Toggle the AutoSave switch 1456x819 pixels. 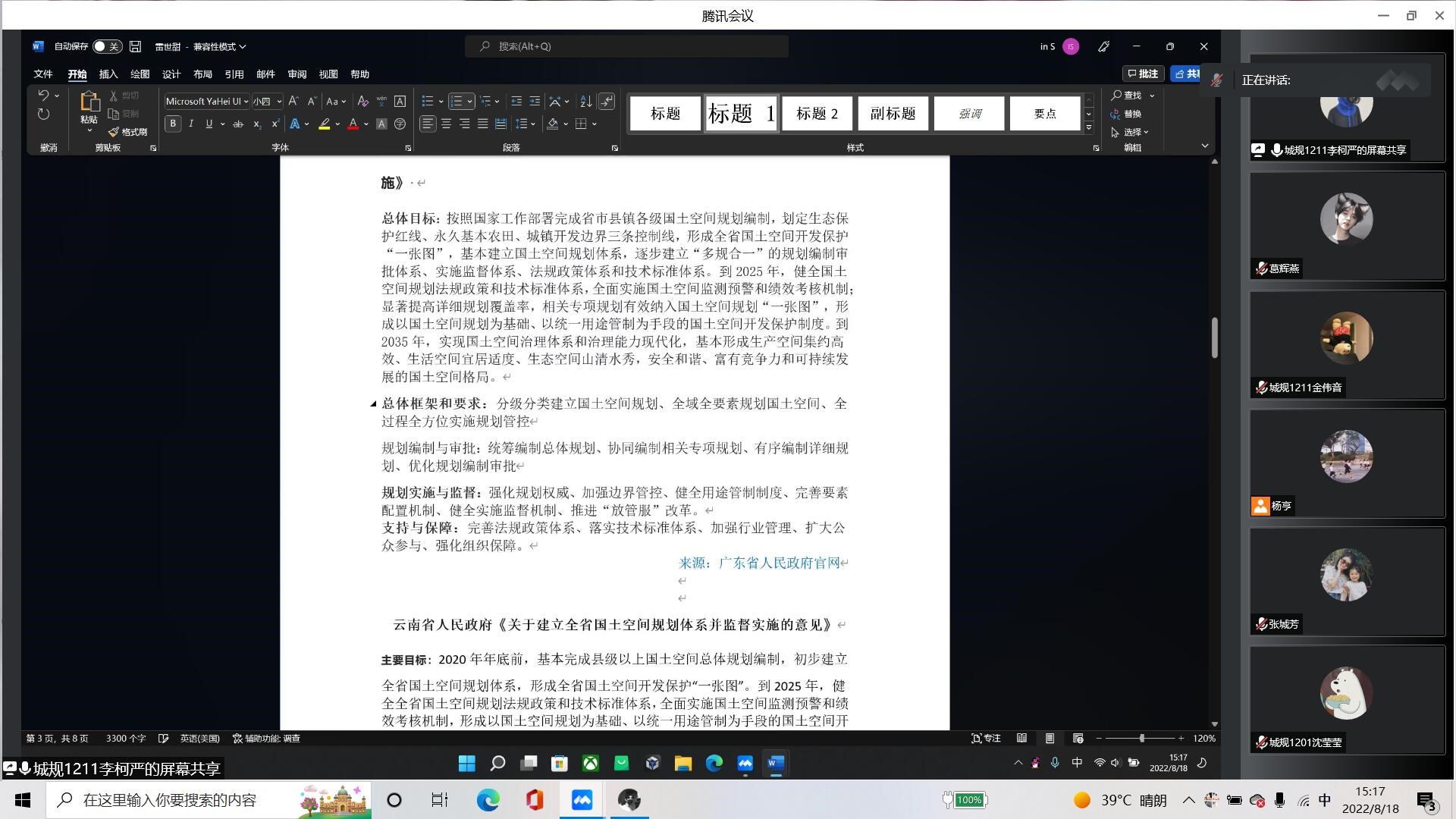click(x=107, y=46)
